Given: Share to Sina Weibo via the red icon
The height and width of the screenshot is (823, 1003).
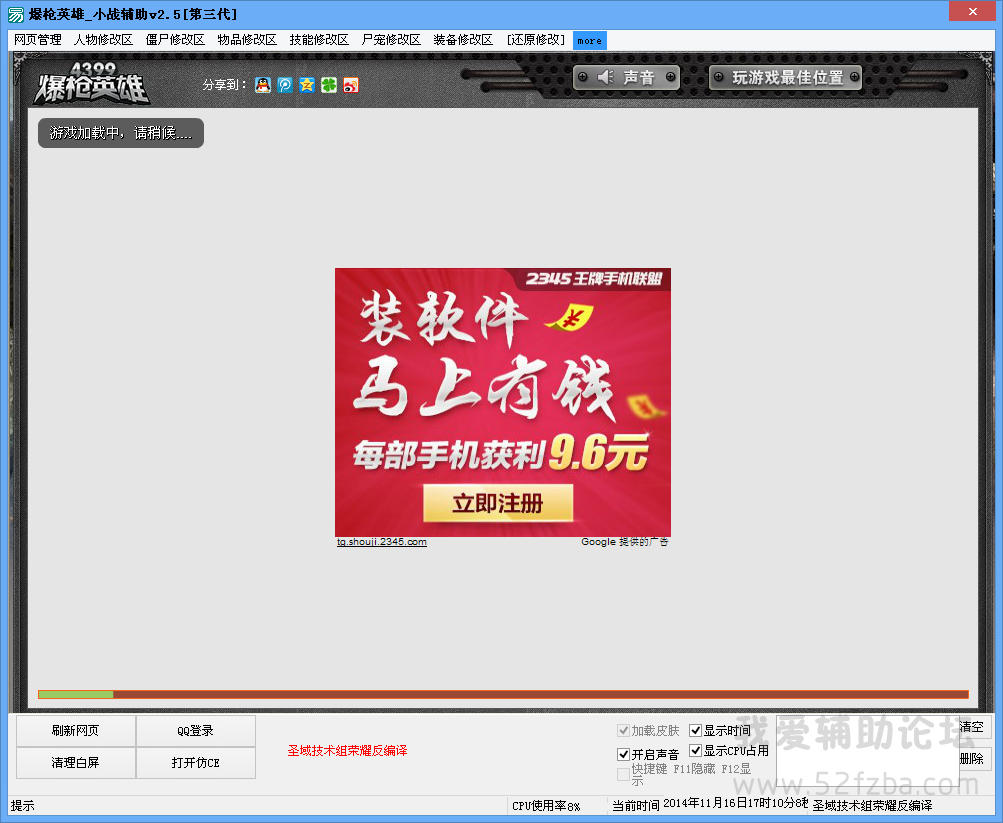Looking at the screenshot, I should [351, 85].
